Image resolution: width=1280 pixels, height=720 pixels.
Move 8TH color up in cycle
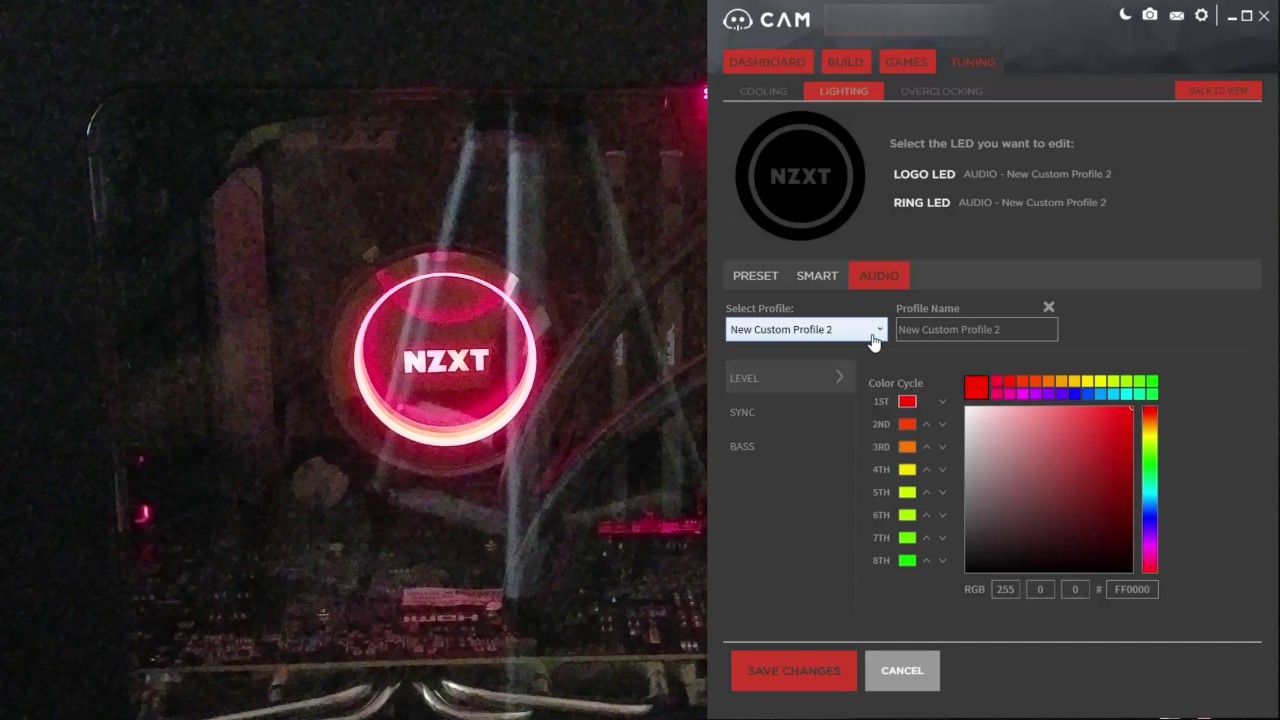[x=926, y=561]
